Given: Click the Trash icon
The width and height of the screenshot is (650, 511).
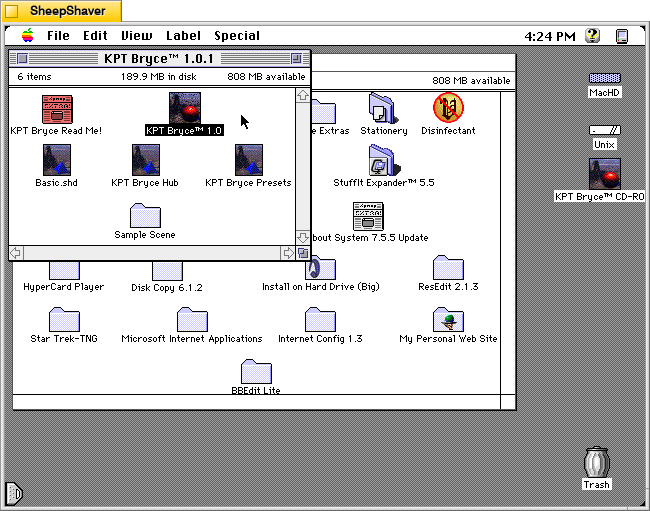Looking at the screenshot, I should click(x=597, y=462).
